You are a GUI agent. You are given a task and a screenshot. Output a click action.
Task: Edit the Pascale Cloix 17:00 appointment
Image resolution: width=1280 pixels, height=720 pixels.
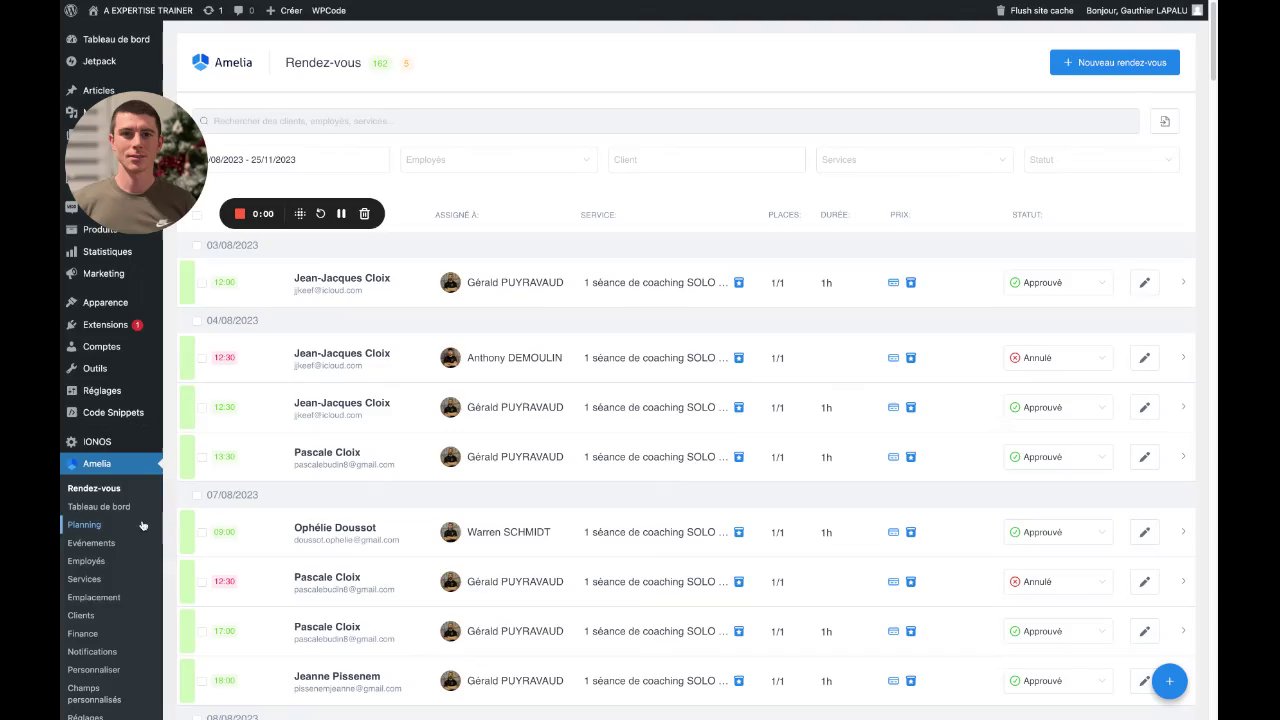tap(1144, 631)
